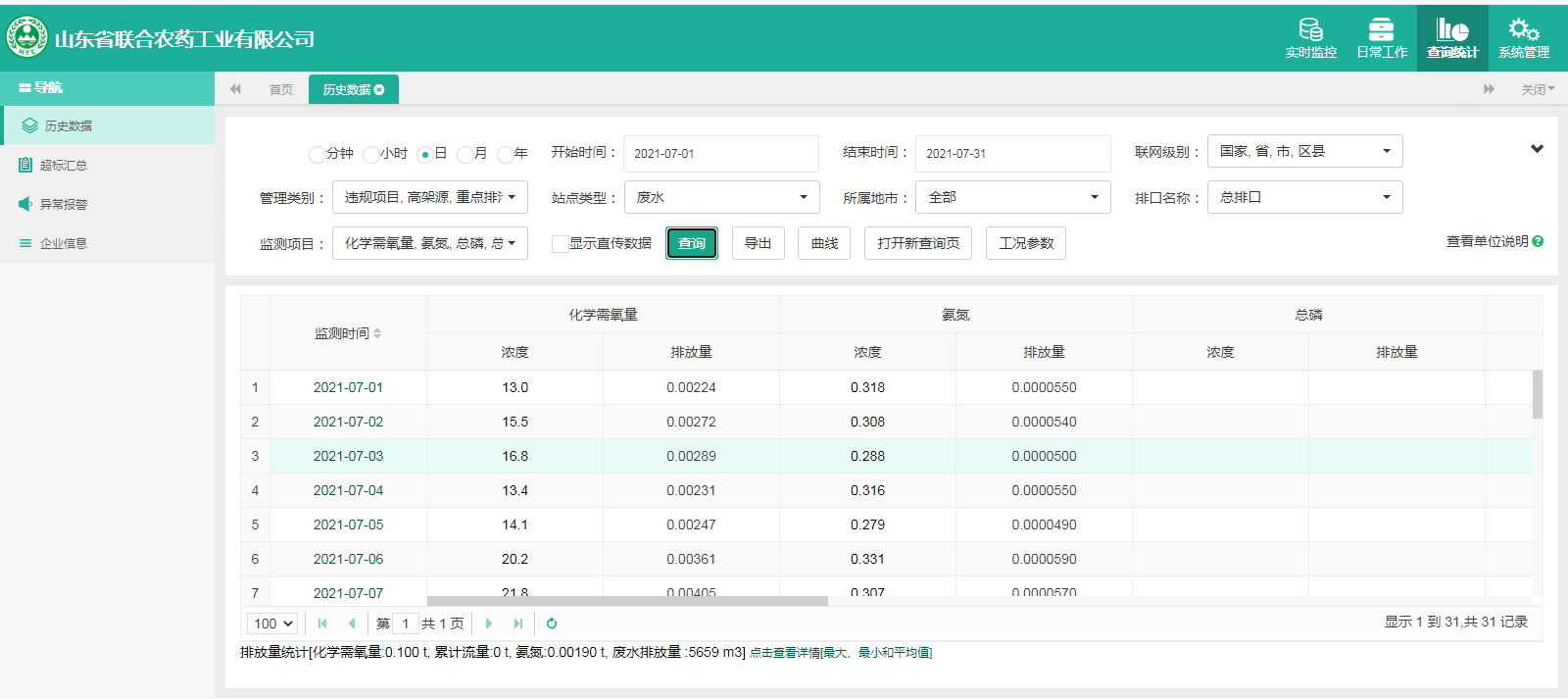Open the 点击查看详情 details link

(840, 653)
